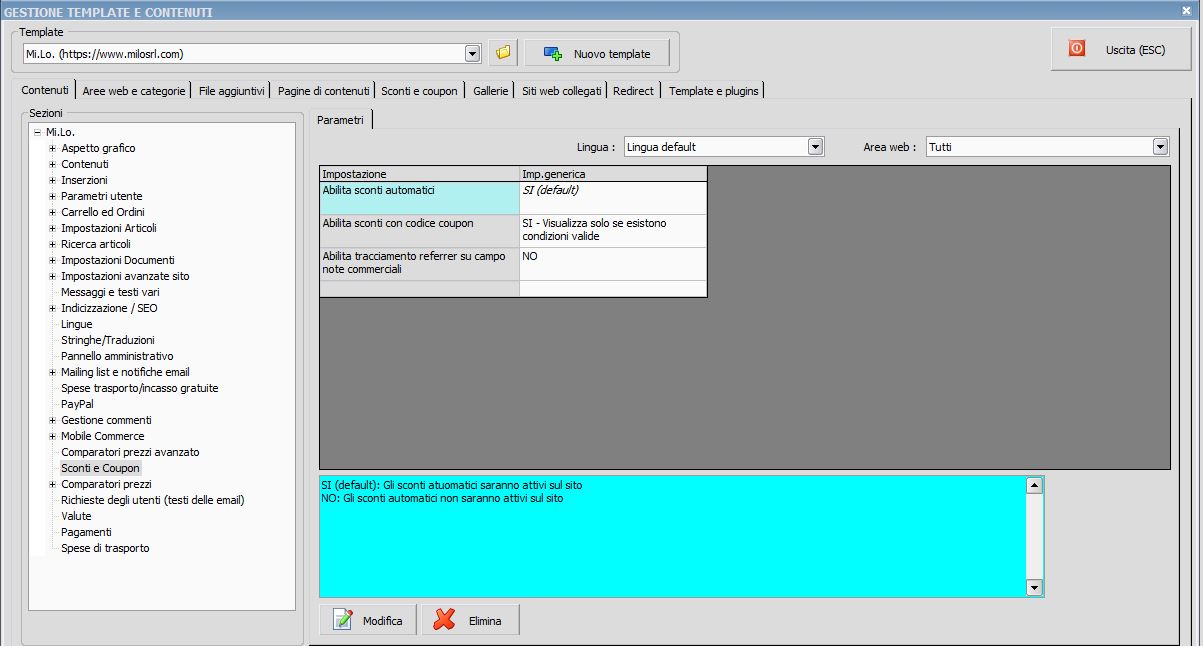The image size is (1203, 646).
Task: Expand the Contenuti tree node
Action: click(52, 164)
